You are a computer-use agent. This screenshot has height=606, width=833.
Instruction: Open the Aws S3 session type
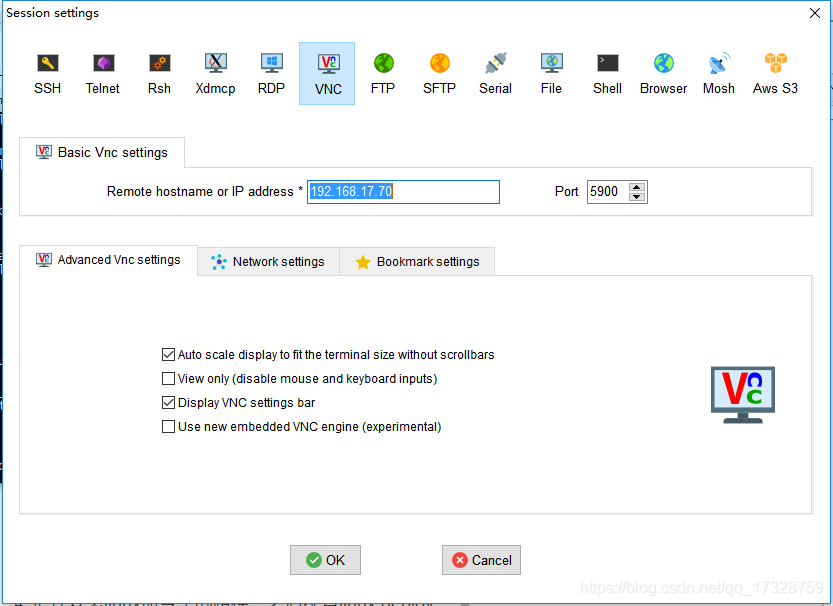click(x=775, y=73)
